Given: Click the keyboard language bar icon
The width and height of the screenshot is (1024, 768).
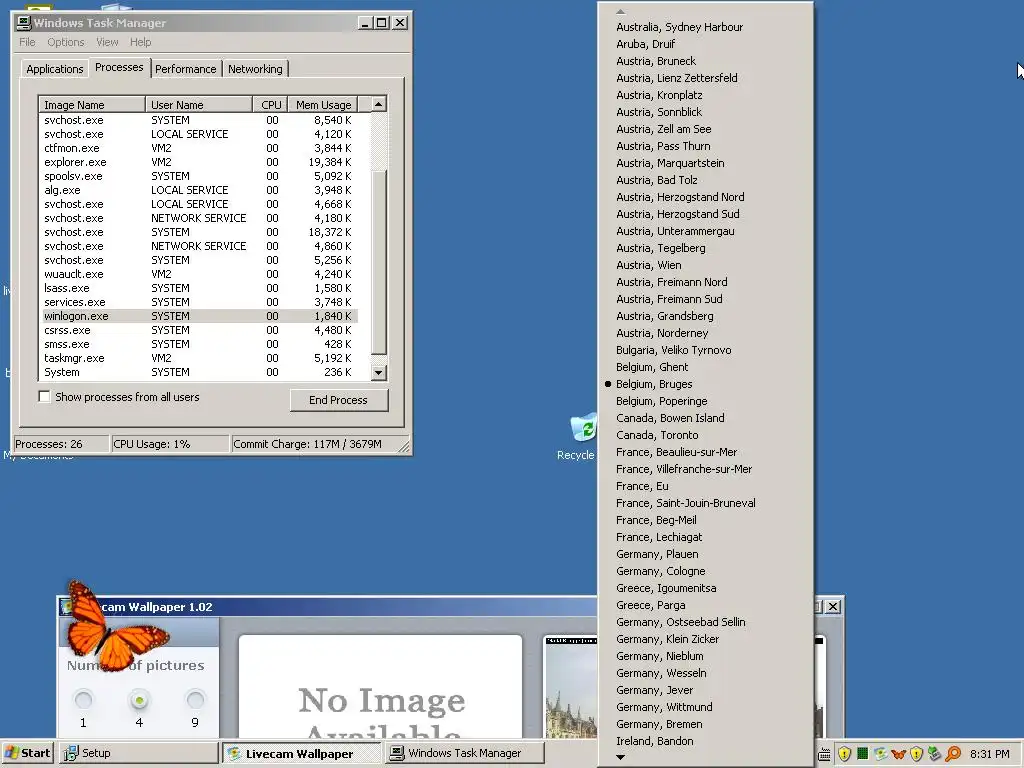Looking at the screenshot, I should (824, 754).
